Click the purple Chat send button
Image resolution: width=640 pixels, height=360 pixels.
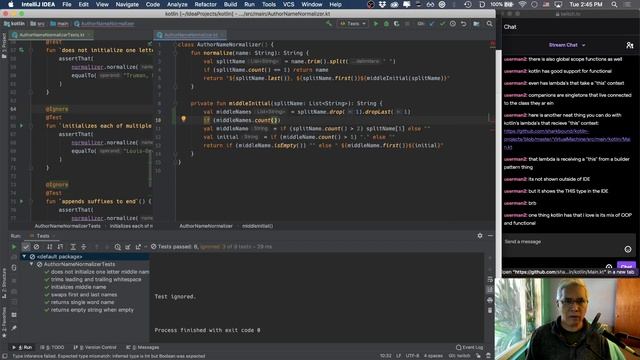tap(626, 266)
